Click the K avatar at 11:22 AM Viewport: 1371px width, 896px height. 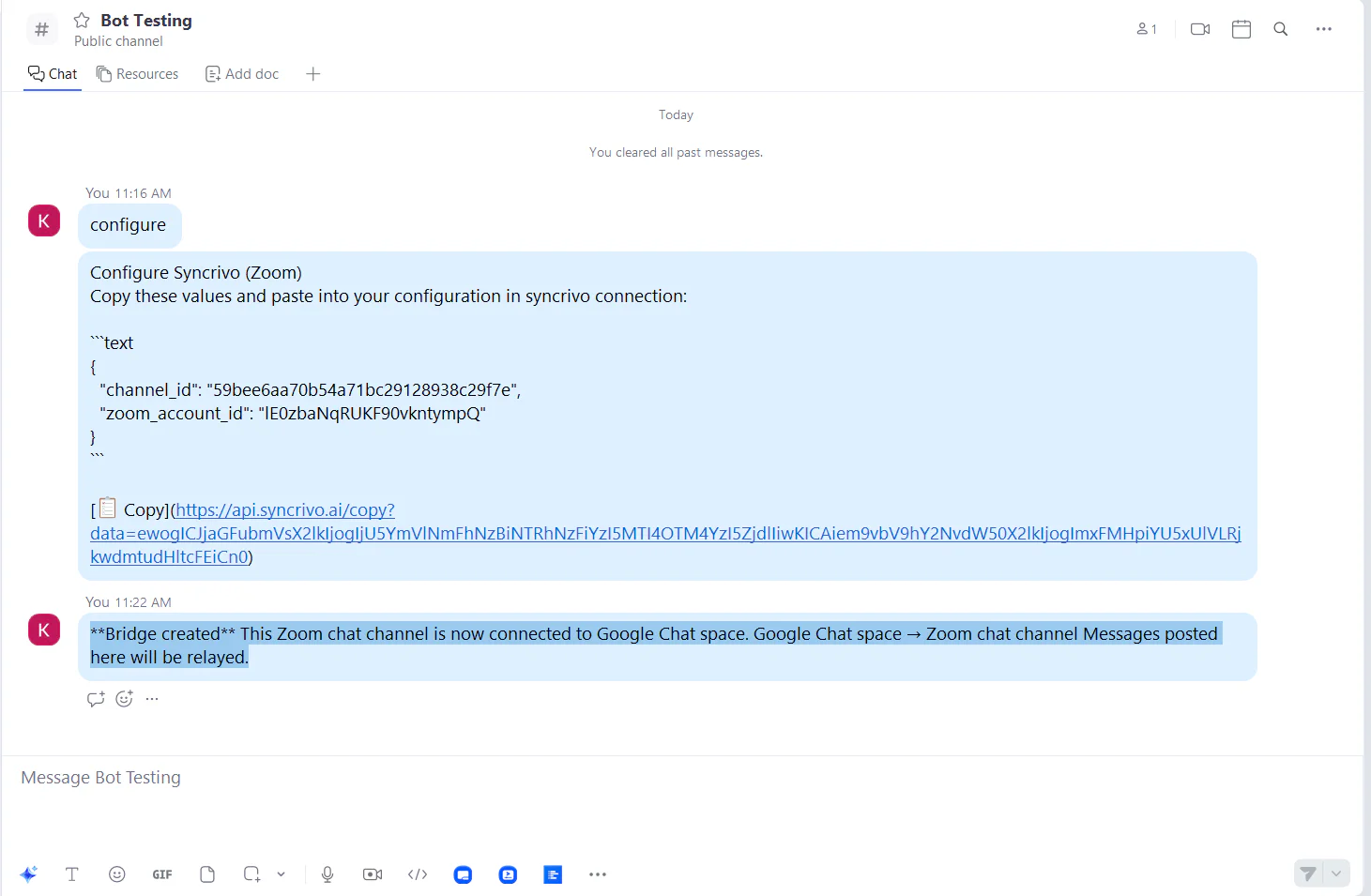pos(44,630)
